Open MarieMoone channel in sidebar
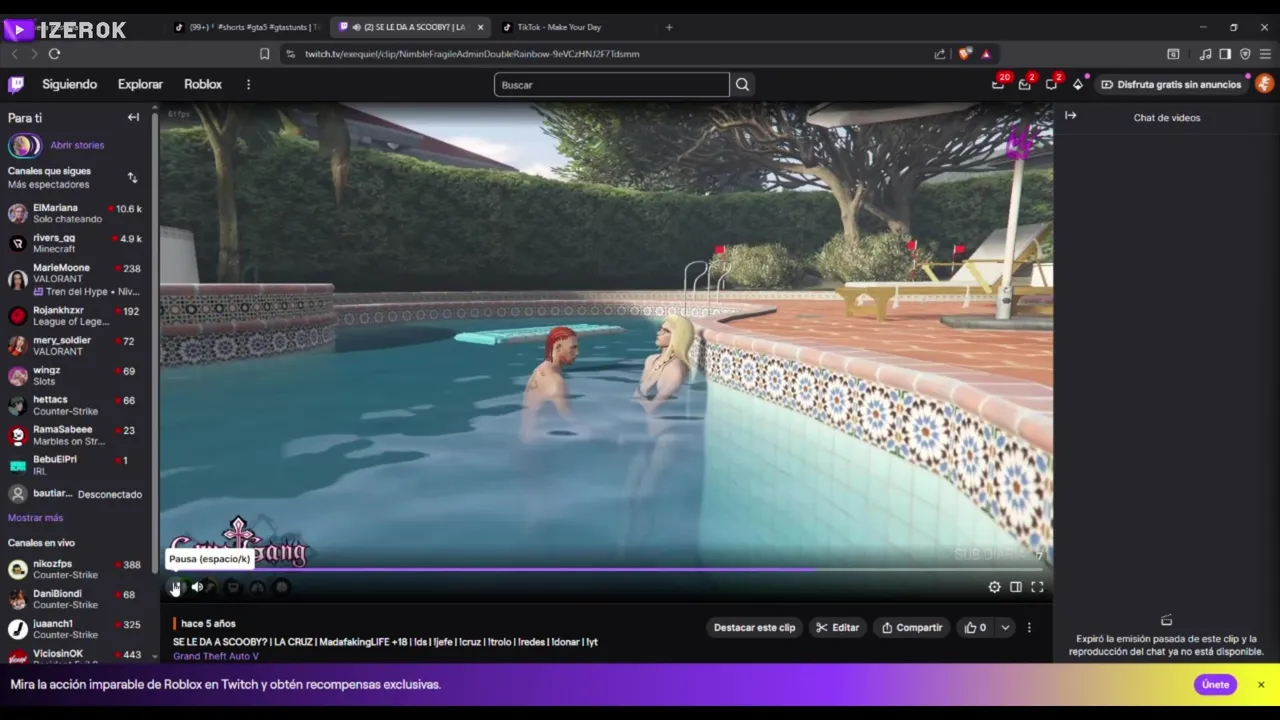Screen dimensions: 1280x720 pyautogui.click(x=76, y=280)
